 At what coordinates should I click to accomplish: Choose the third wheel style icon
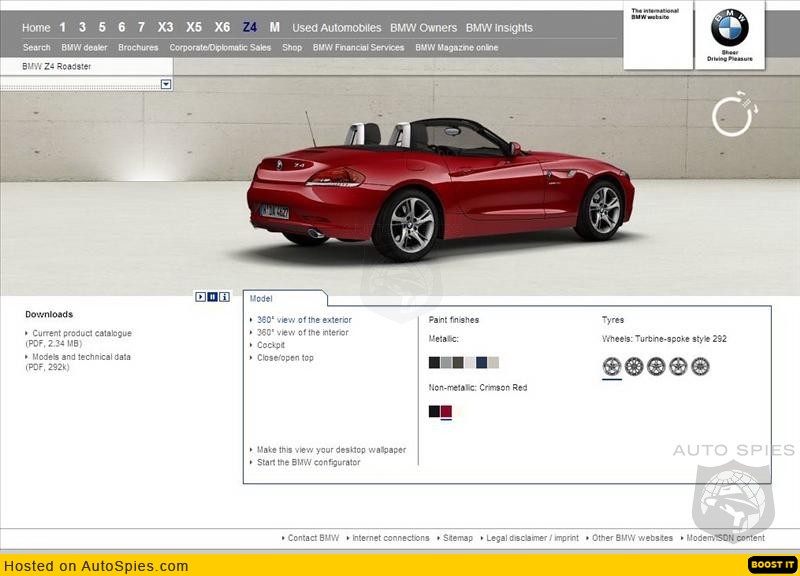tap(656, 366)
